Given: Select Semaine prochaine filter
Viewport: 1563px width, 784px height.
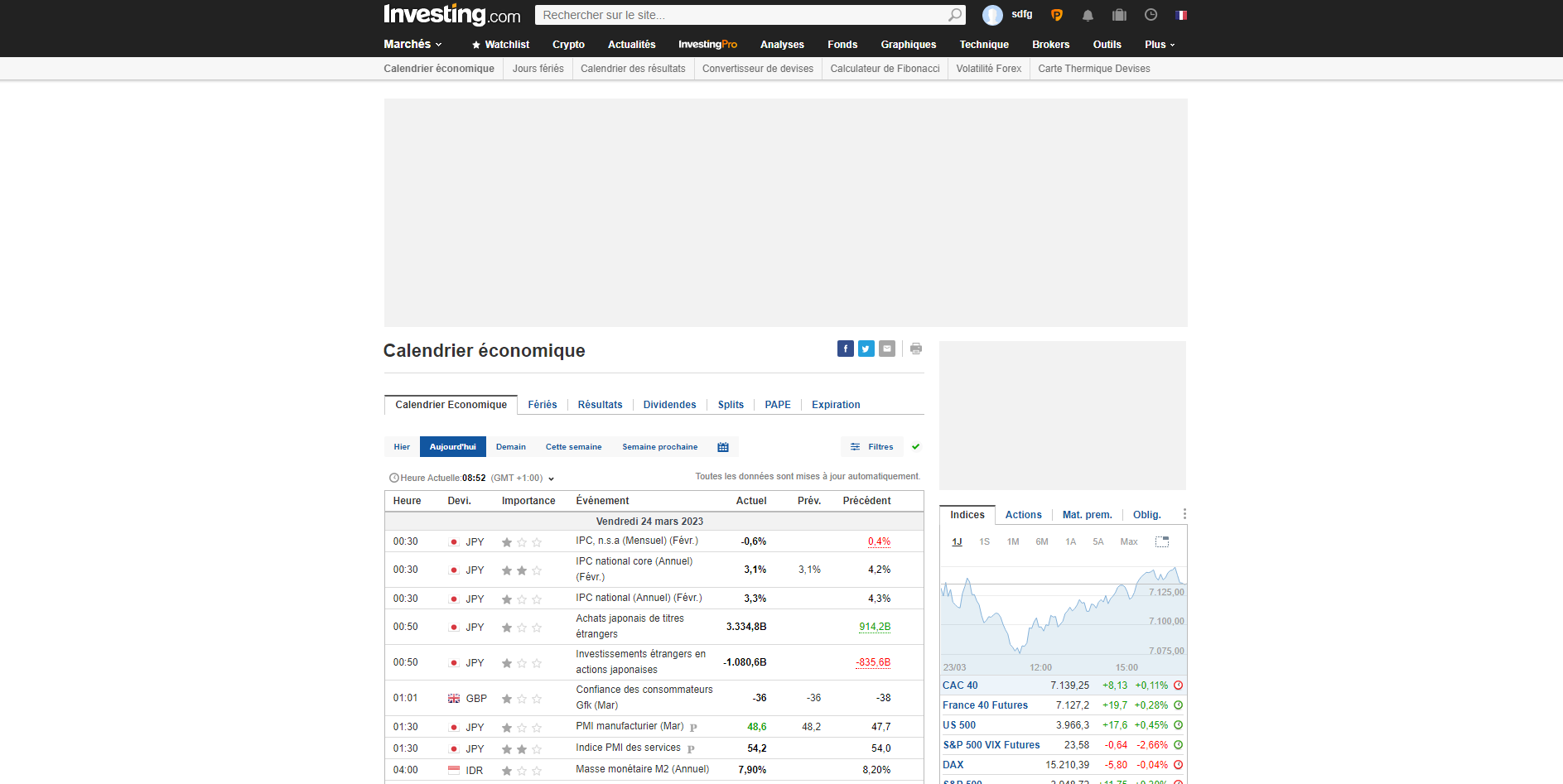Looking at the screenshot, I should click(659, 447).
